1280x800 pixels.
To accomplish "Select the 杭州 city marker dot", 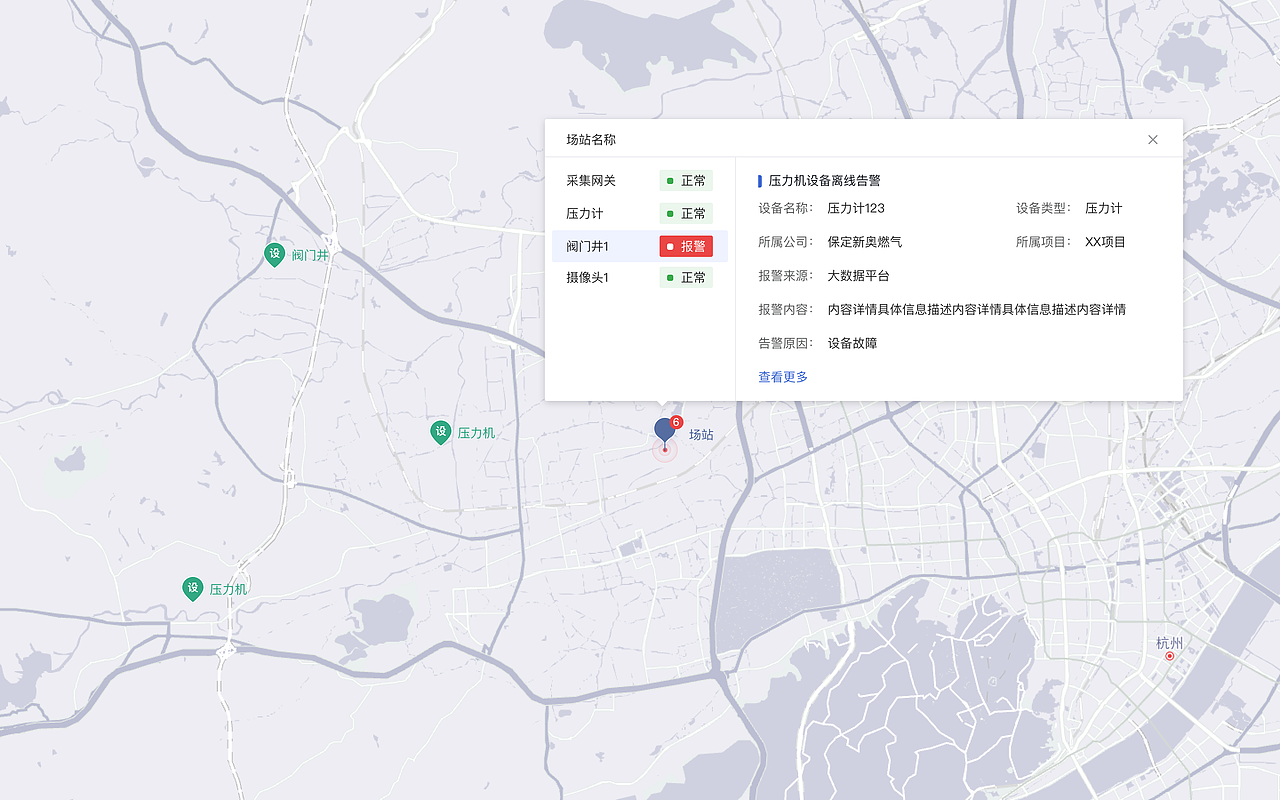I will (1168, 656).
